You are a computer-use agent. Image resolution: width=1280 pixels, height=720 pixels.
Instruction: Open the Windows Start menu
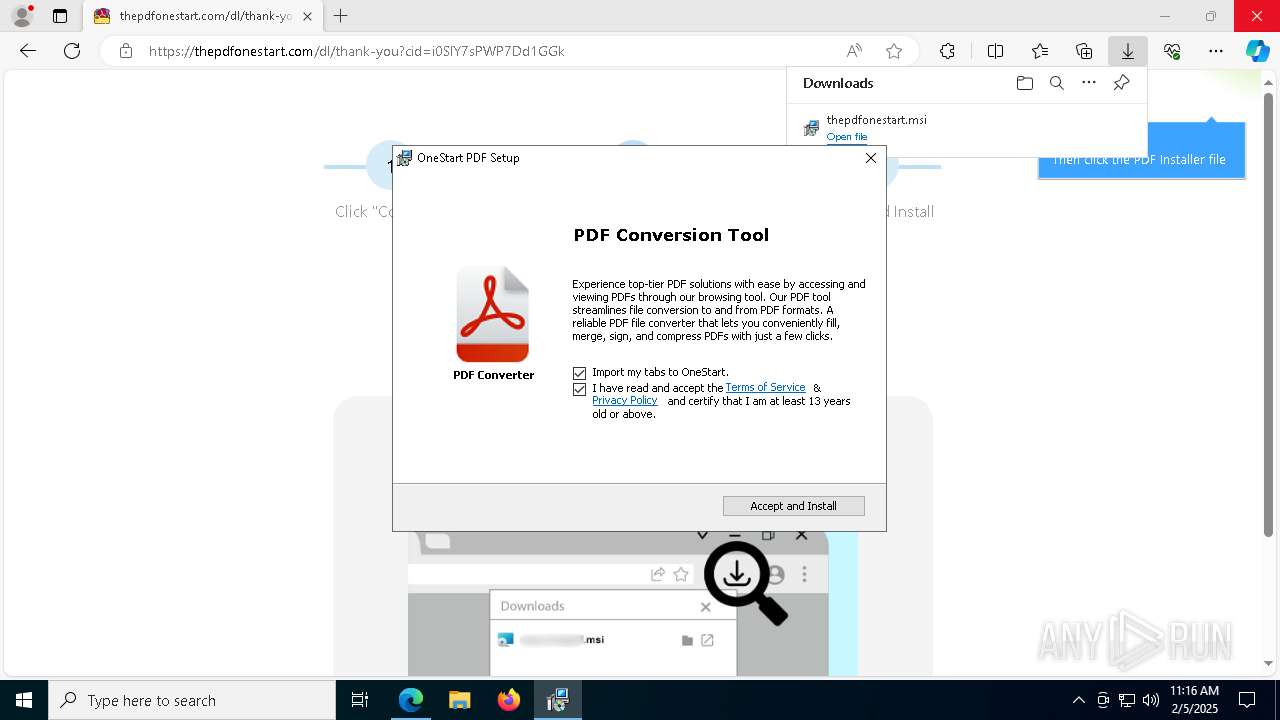click(x=24, y=700)
